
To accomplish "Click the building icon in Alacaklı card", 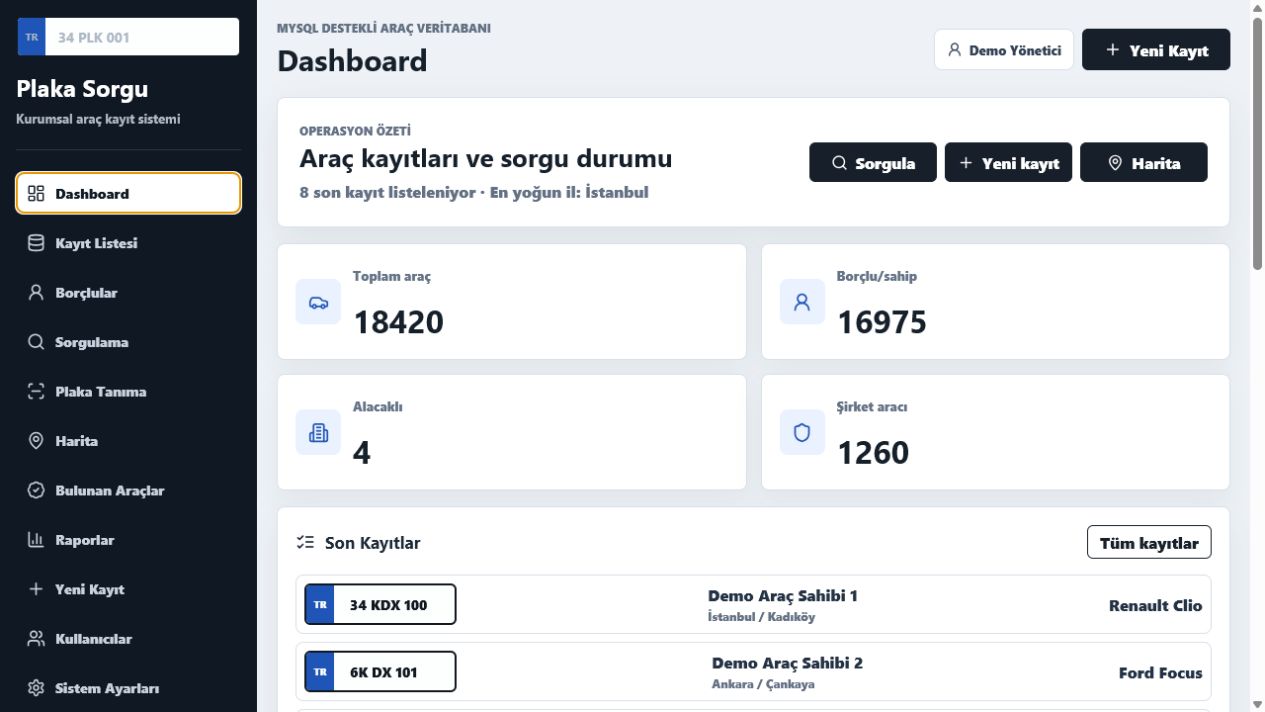I will [x=318, y=432].
